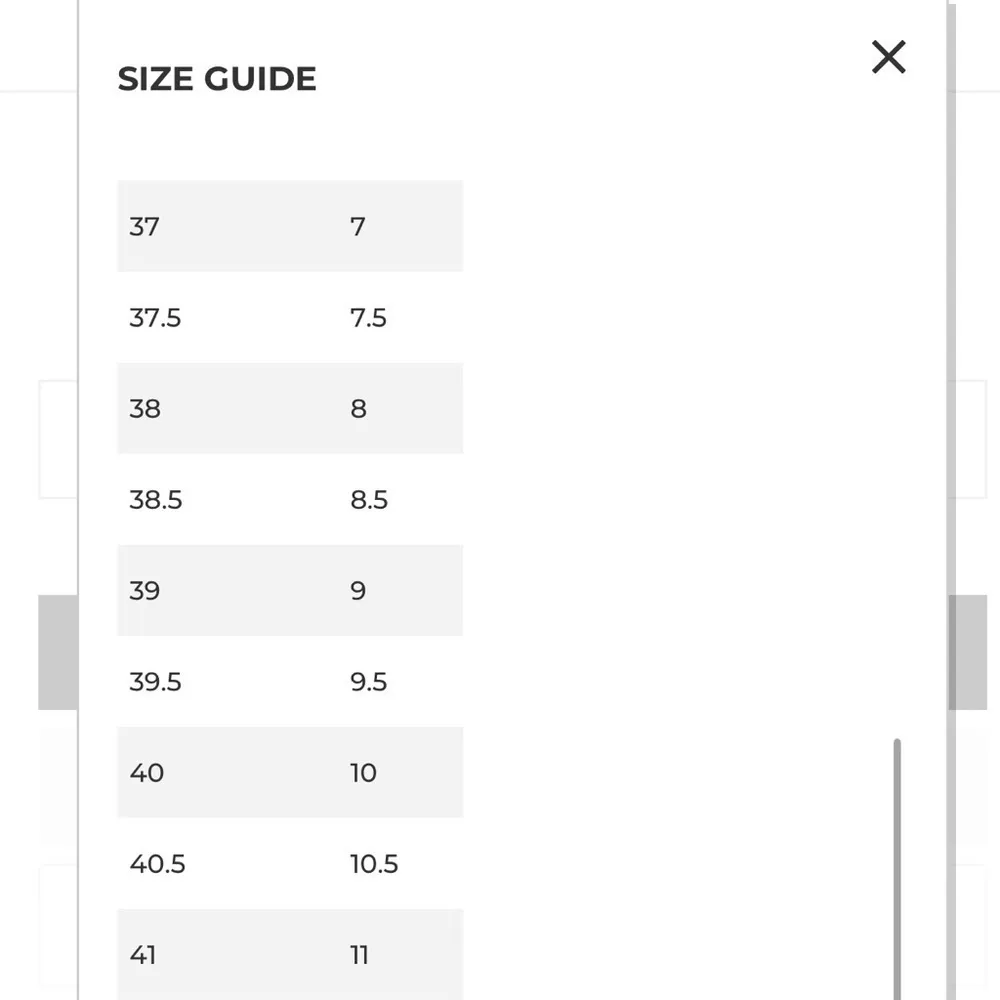
Task: Click the size 39.5 cell
Action: [x=156, y=682]
